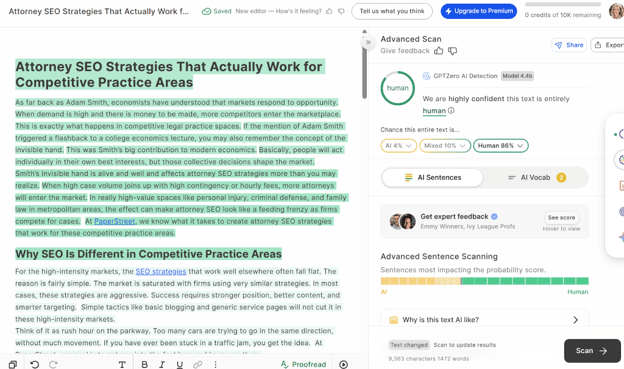Image resolution: width=624 pixels, height=369 pixels.
Task: Click the expert reviewers avatar photos
Action: 402,221
